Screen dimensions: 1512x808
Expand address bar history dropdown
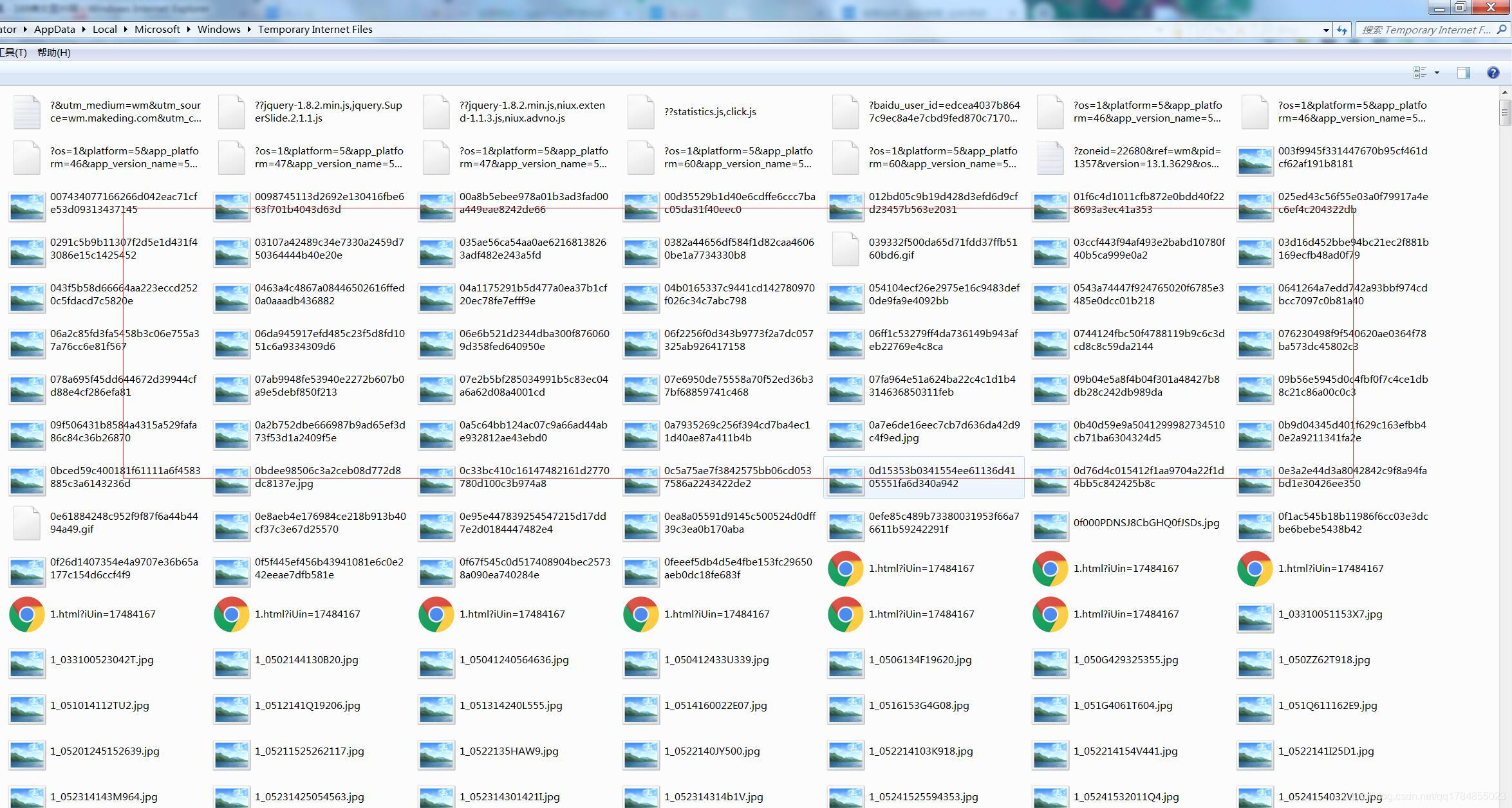[1326, 30]
